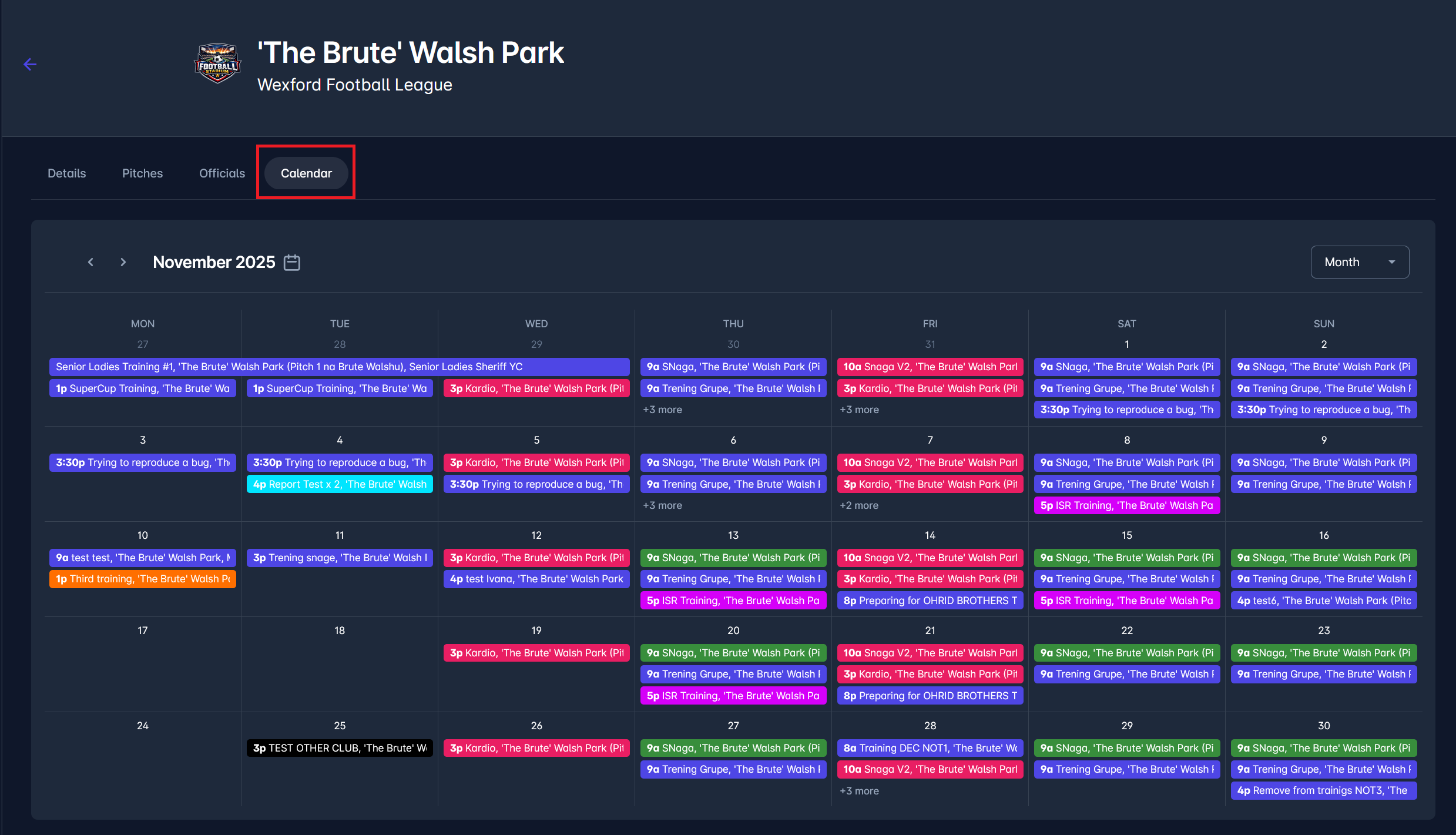Switch to the Pitches tab

pyautogui.click(x=142, y=173)
